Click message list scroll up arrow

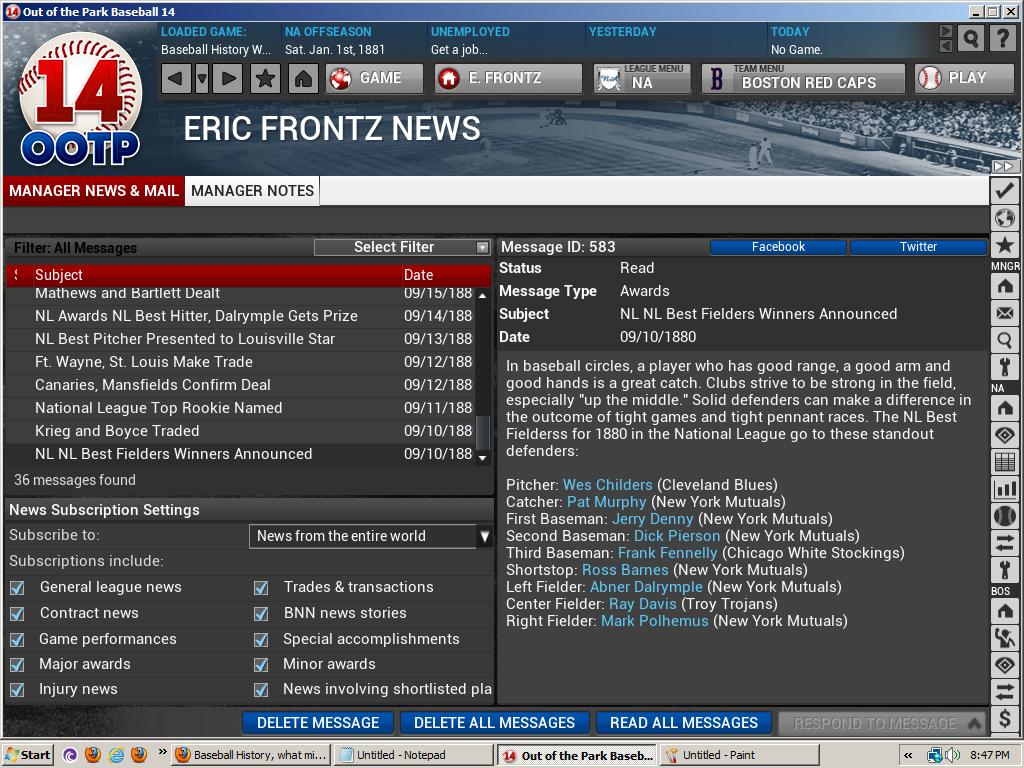tap(483, 295)
